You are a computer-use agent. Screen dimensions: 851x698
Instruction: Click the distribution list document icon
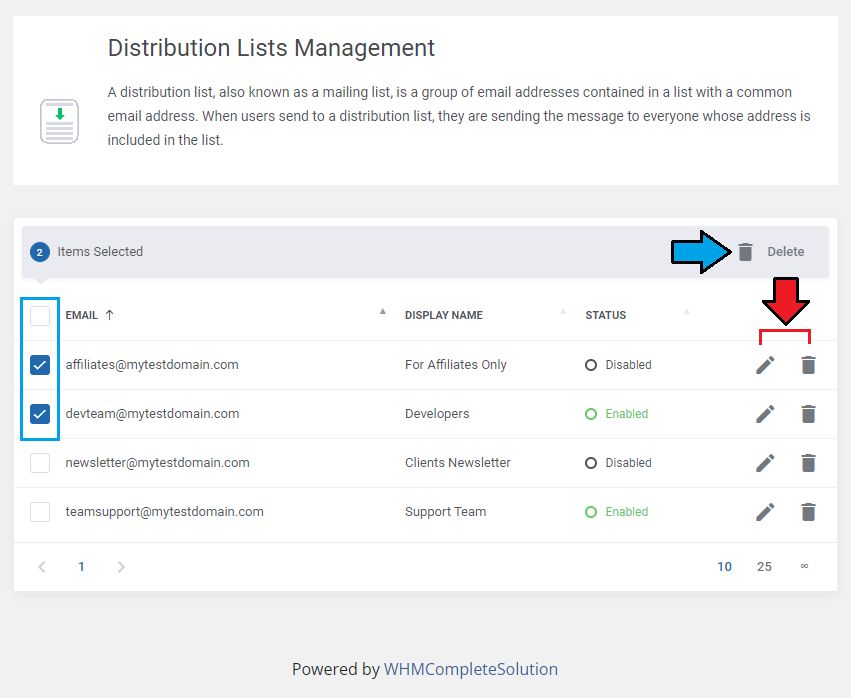tap(59, 122)
